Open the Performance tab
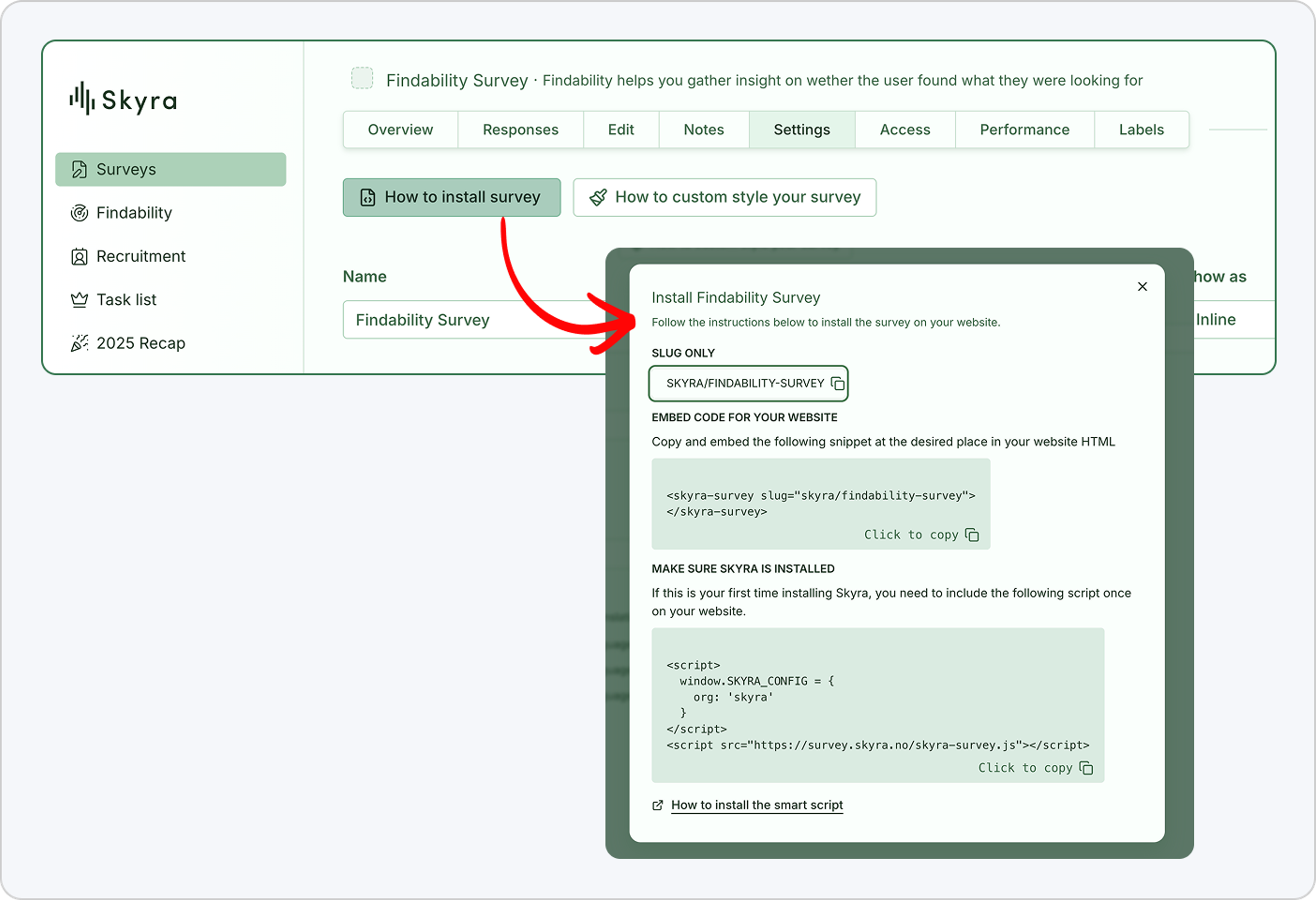This screenshot has width=1316, height=900. pos(1024,130)
